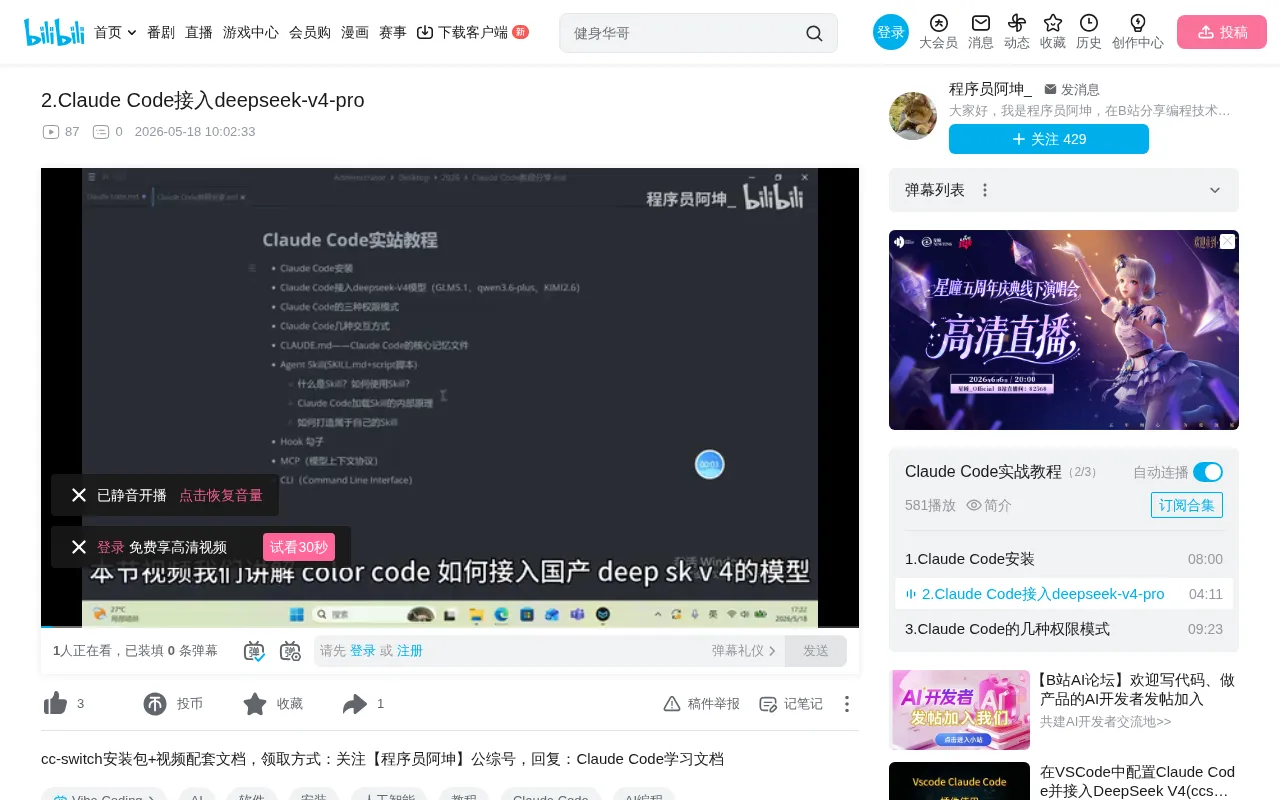
Task: Click 试看30秒 button
Action: [299, 547]
